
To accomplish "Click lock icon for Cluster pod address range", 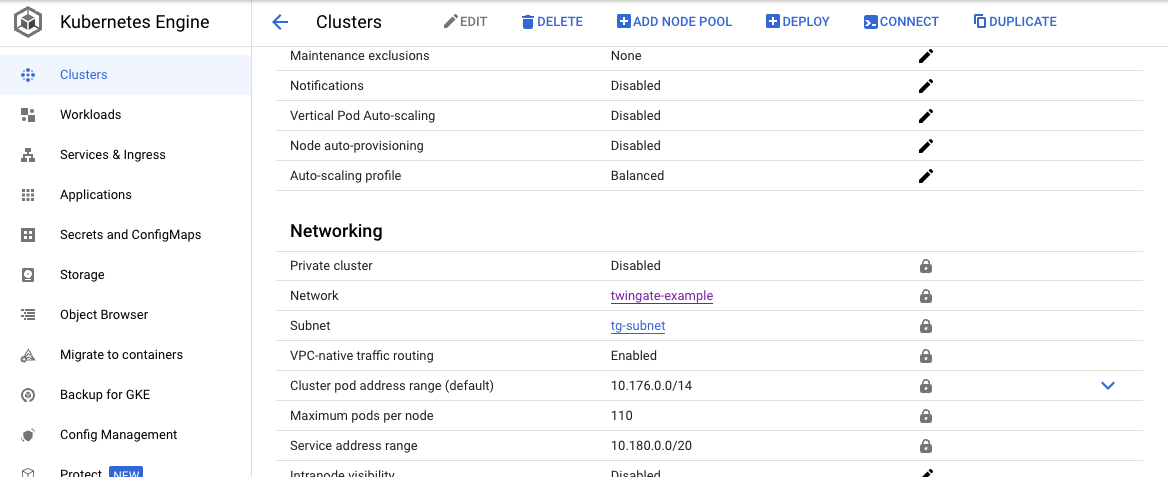I will click(926, 386).
